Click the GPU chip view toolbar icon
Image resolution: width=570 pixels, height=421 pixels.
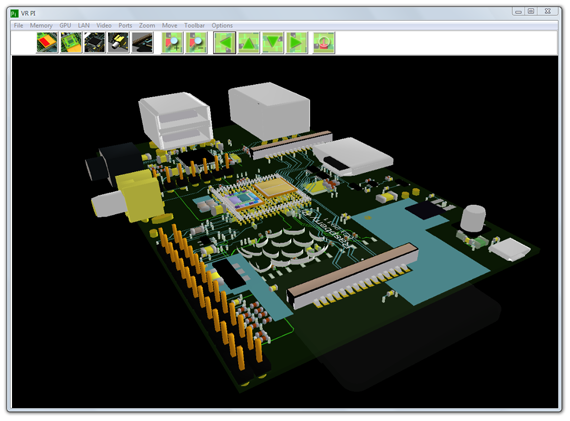tap(71, 43)
